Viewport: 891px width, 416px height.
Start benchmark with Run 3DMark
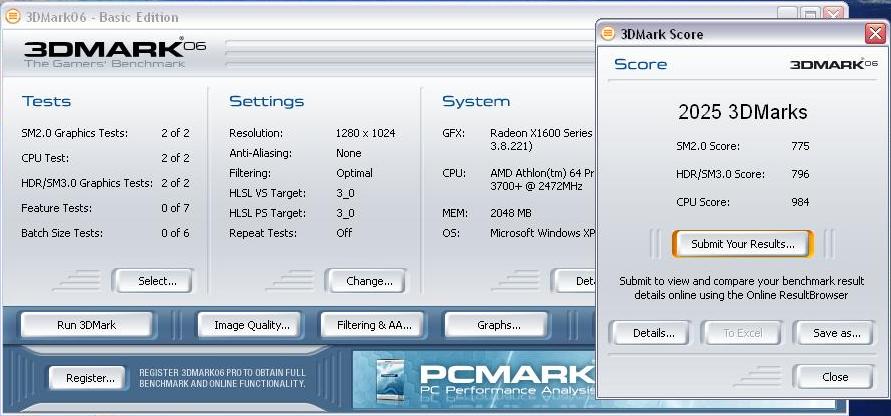pyautogui.click(x=86, y=325)
